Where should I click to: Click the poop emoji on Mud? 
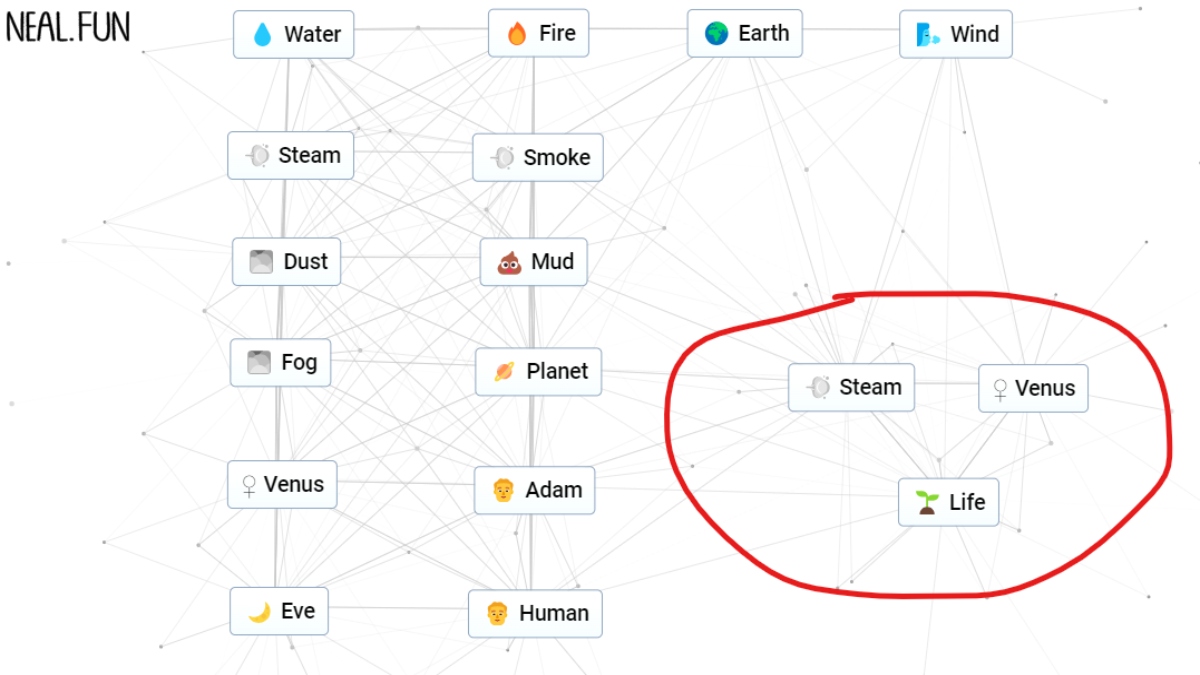click(509, 262)
